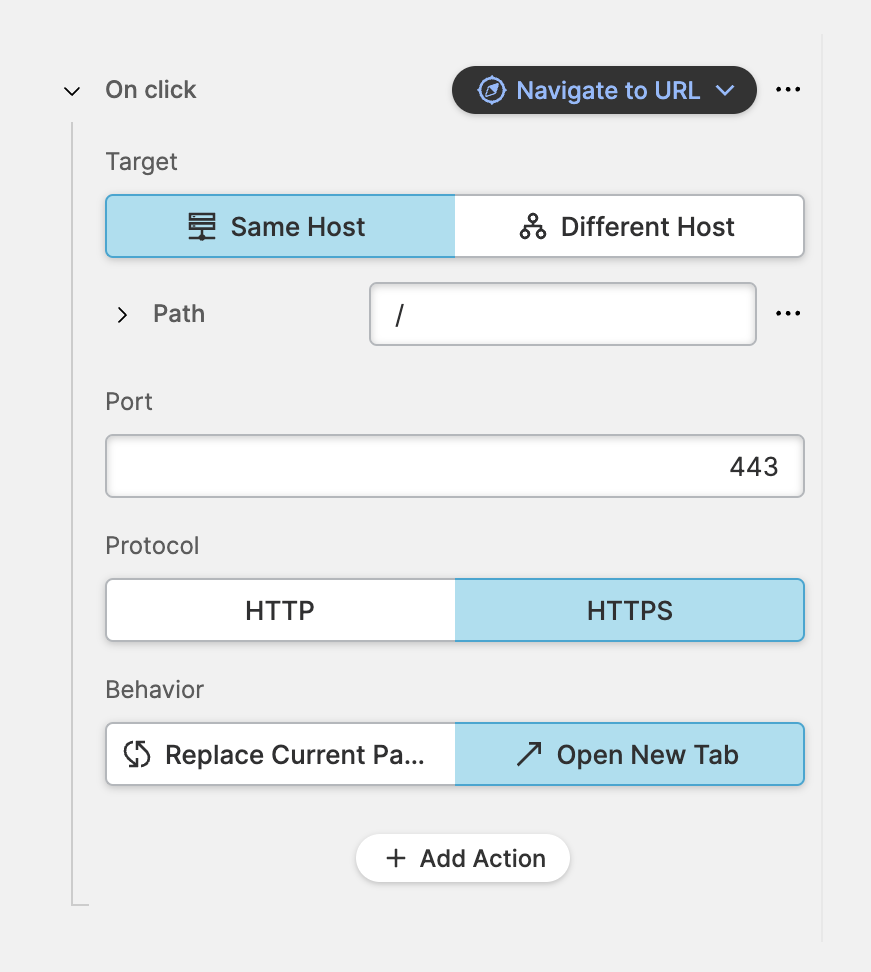The height and width of the screenshot is (972, 871).
Task: Choose Same Host as target
Action: (x=280, y=227)
